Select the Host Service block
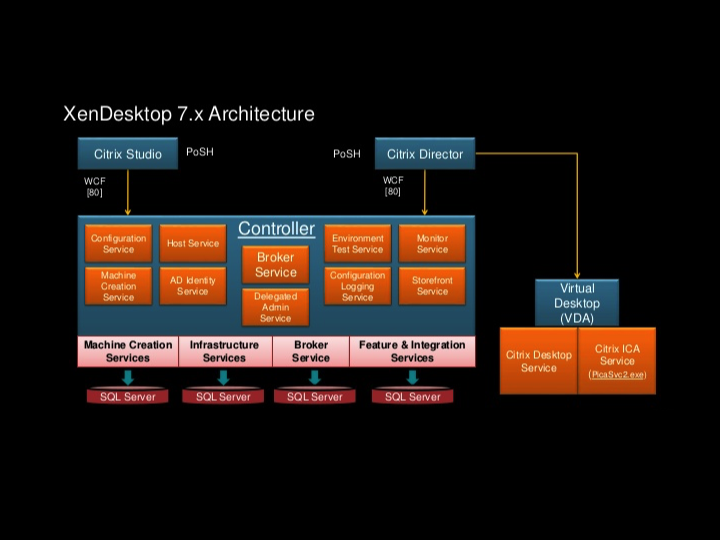 193,243
